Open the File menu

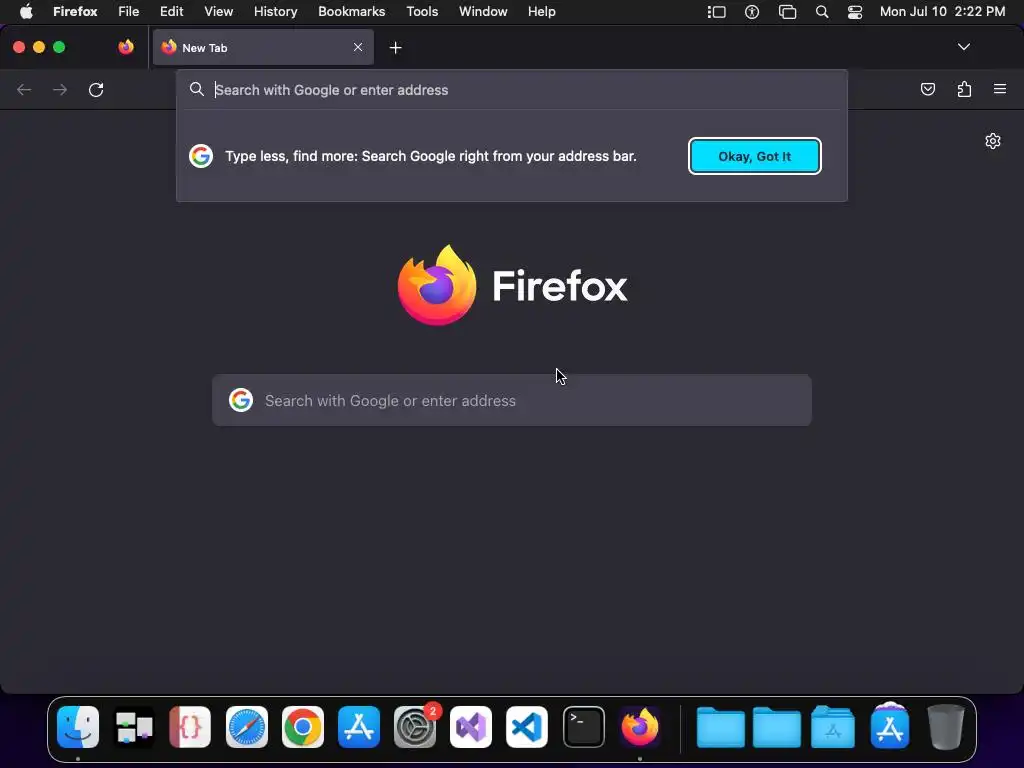129,12
